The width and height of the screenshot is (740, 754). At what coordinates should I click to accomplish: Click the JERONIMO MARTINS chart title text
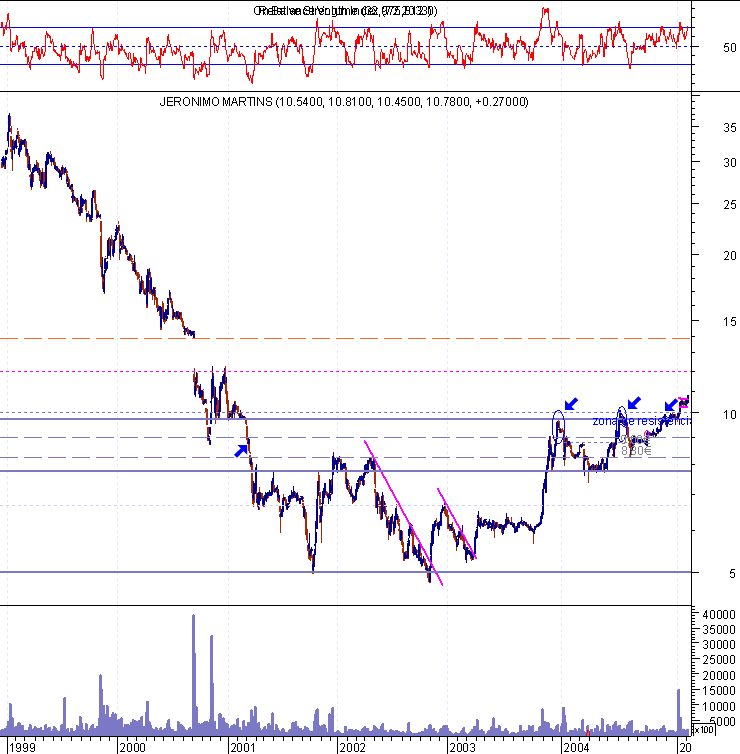tap(344, 102)
